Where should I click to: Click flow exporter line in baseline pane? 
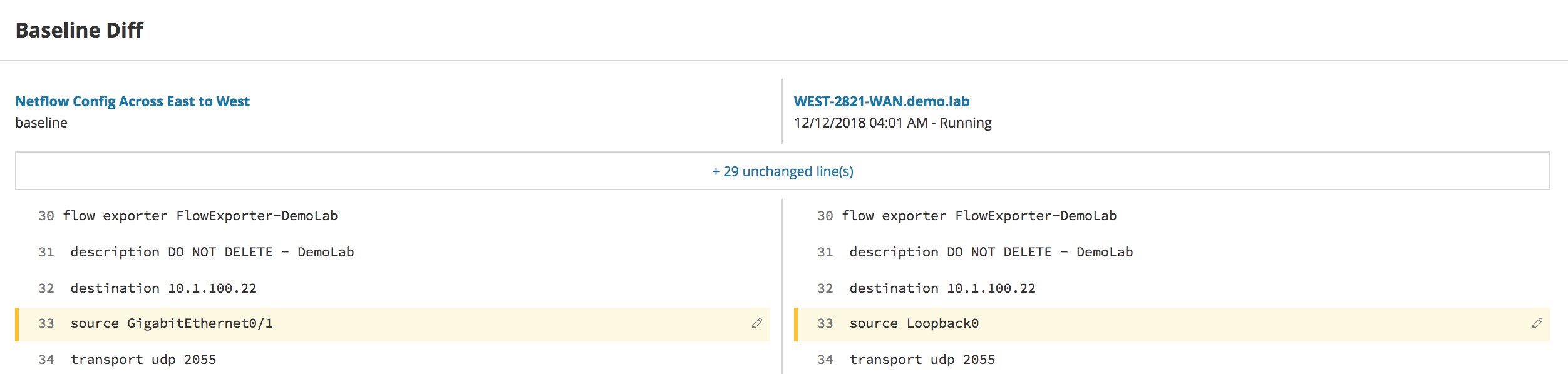tap(200, 216)
